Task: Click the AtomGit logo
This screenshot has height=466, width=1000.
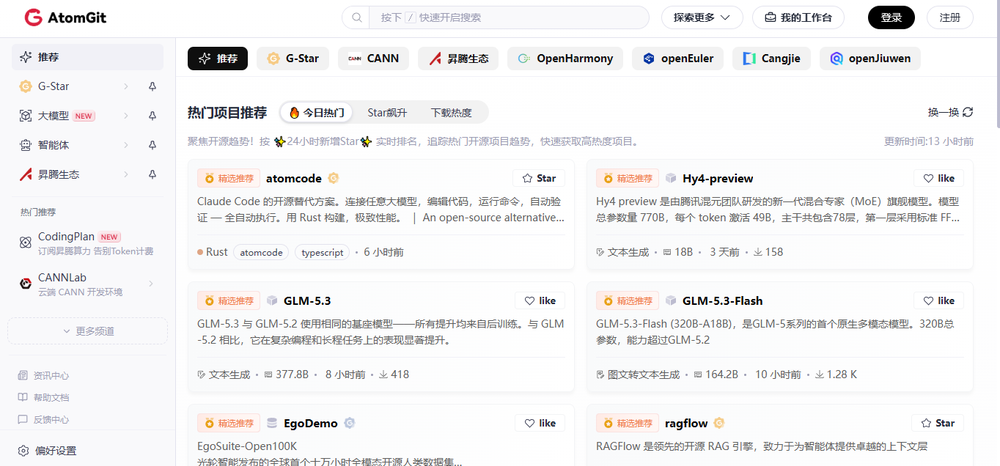Action: coord(65,17)
